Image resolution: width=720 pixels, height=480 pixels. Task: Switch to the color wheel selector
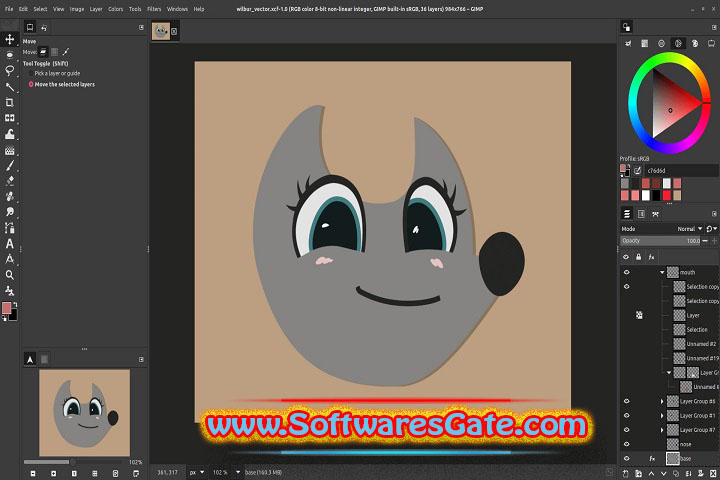click(678, 44)
